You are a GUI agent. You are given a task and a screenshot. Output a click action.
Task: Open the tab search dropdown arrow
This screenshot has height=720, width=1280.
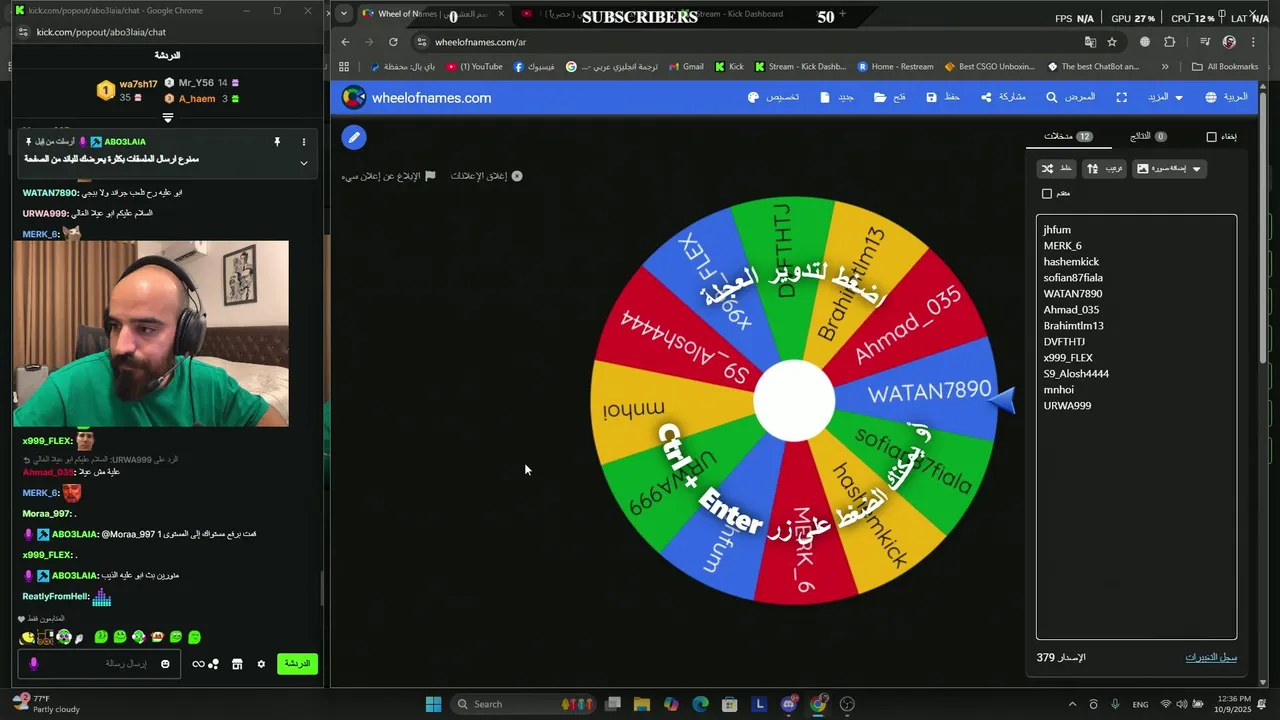tap(344, 14)
